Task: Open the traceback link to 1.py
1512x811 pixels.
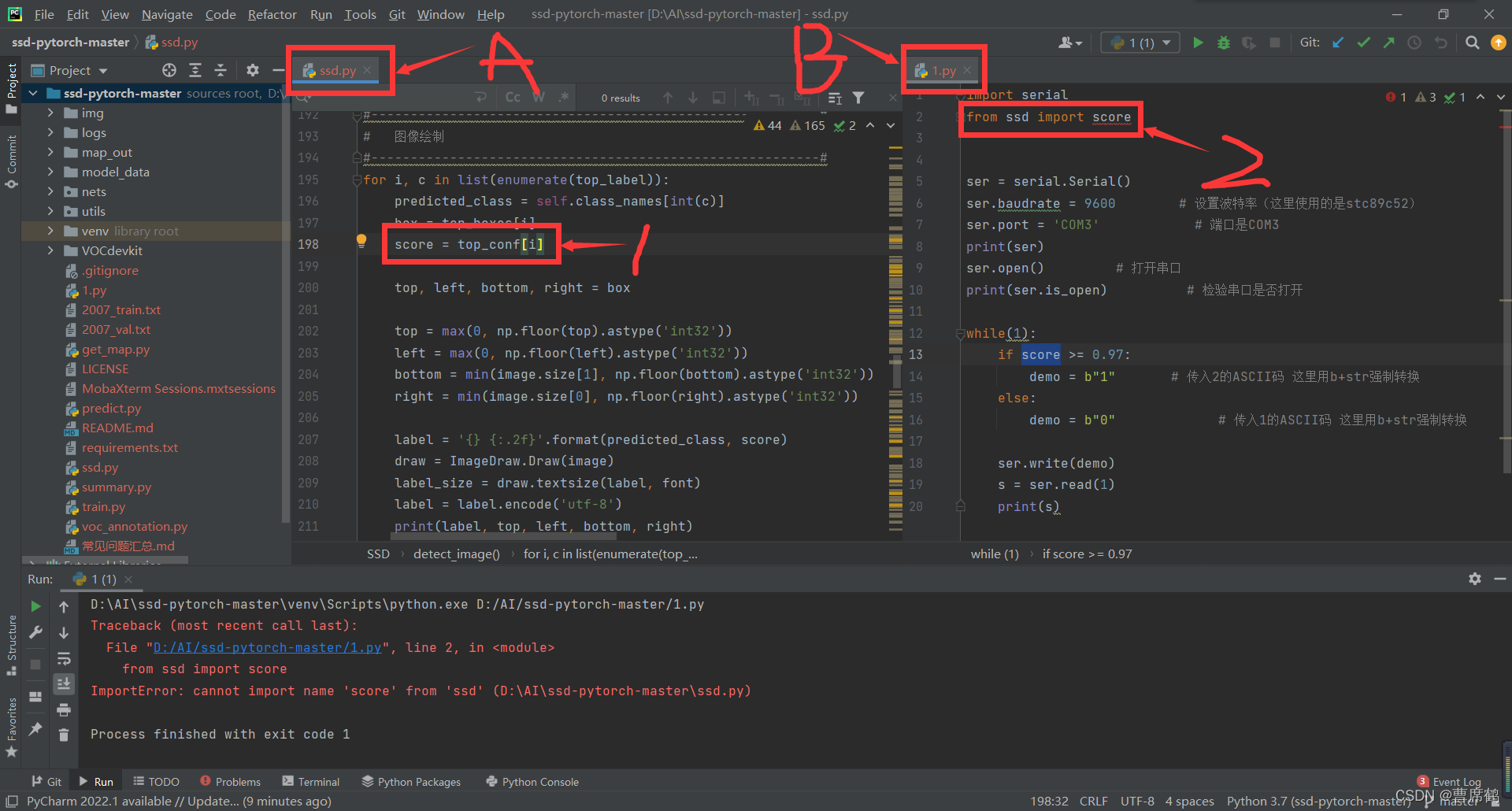Action: pos(268,647)
